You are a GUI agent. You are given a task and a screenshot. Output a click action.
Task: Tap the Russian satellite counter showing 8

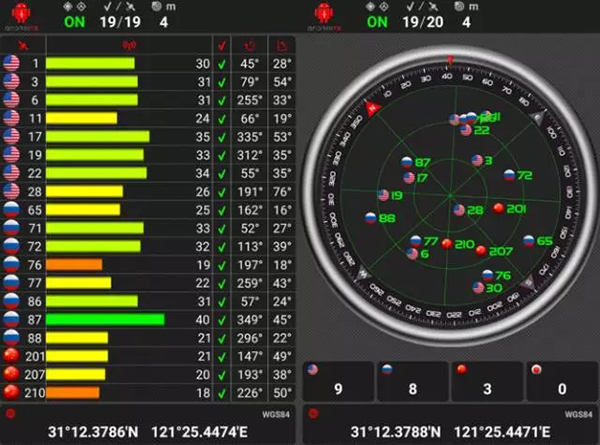click(x=413, y=382)
